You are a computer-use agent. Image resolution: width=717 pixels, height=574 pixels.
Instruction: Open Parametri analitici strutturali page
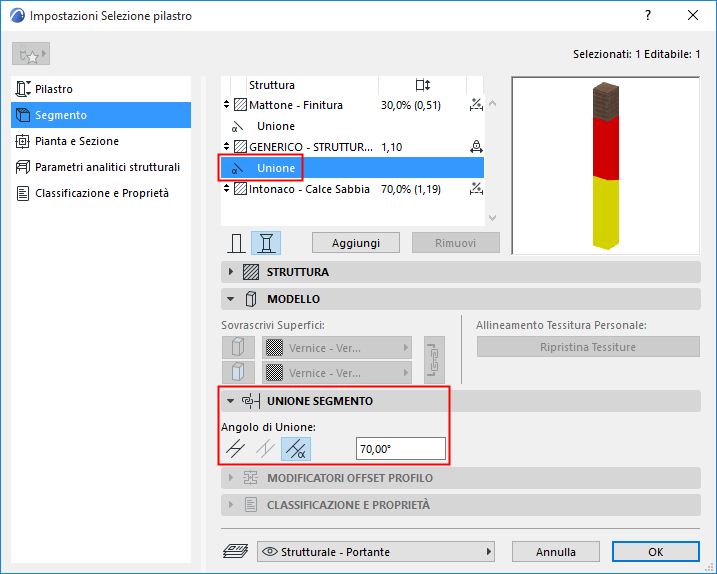click(101, 167)
